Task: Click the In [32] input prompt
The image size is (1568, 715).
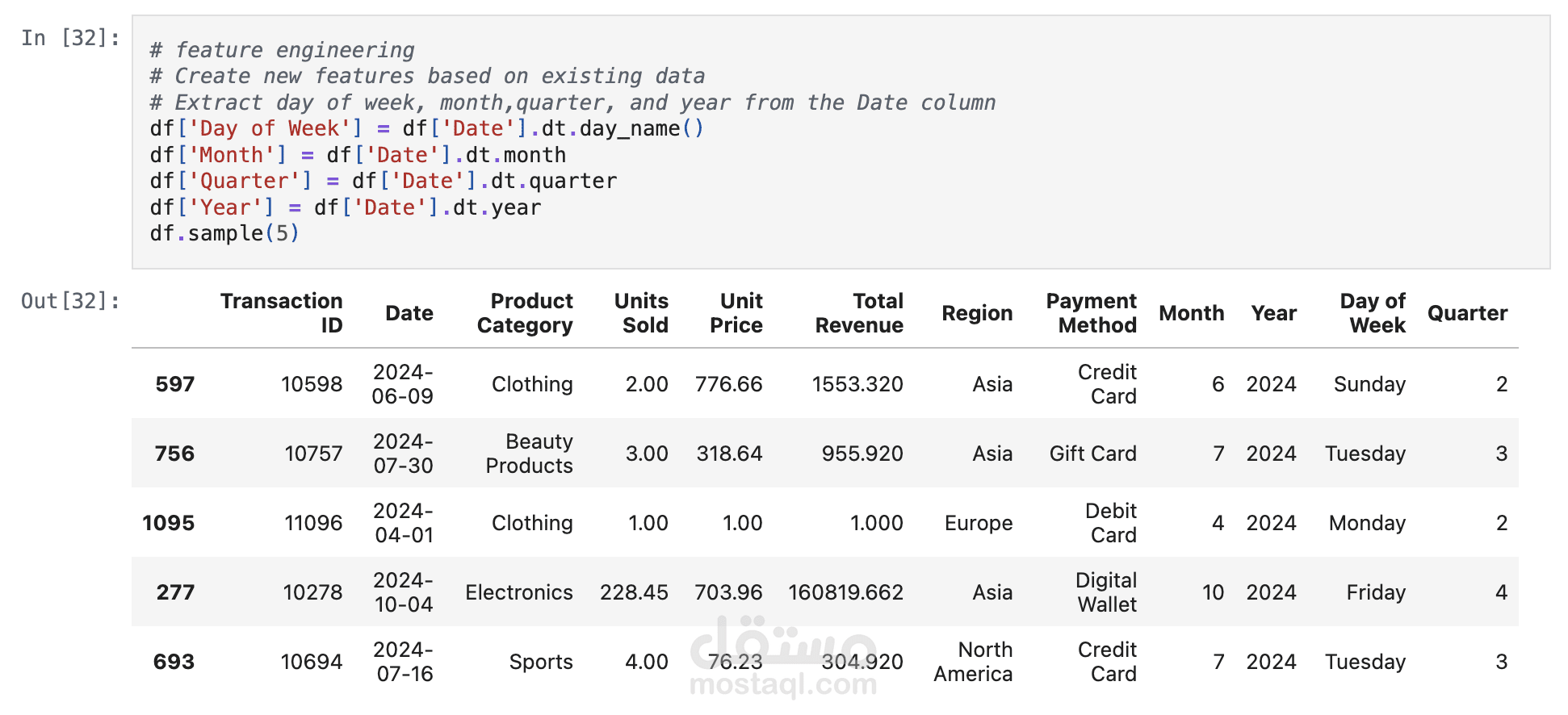Action: (70, 38)
